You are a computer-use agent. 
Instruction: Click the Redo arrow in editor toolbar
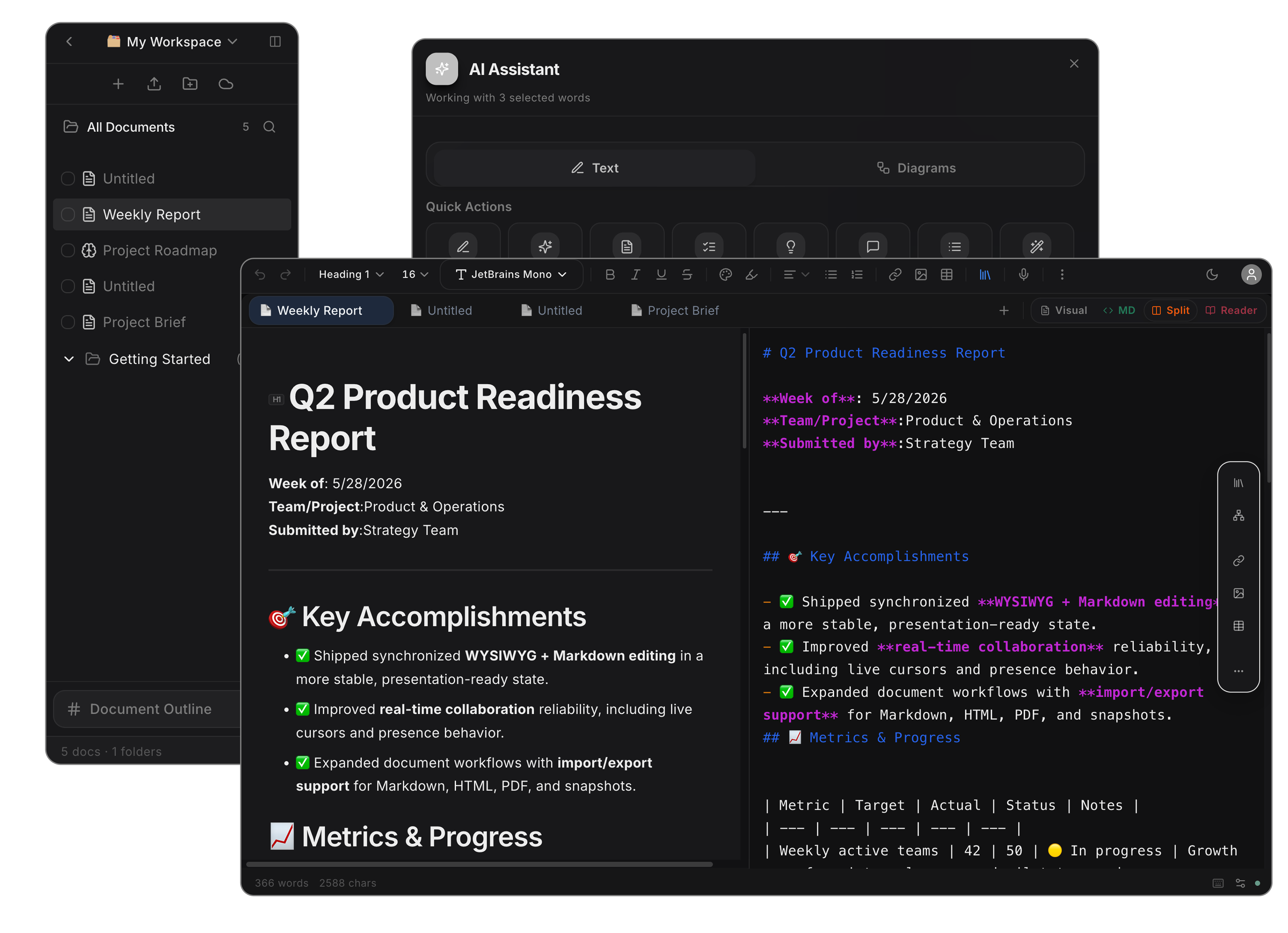coord(286,274)
